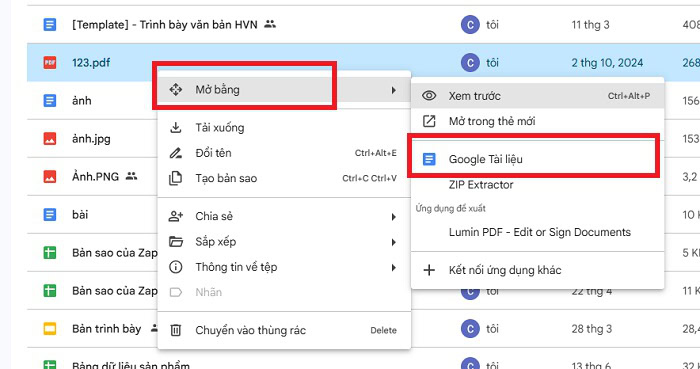Click the pencil rename icon beside 'Đổi tên'
The width and height of the screenshot is (700, 369).
(x=175, y=153)
